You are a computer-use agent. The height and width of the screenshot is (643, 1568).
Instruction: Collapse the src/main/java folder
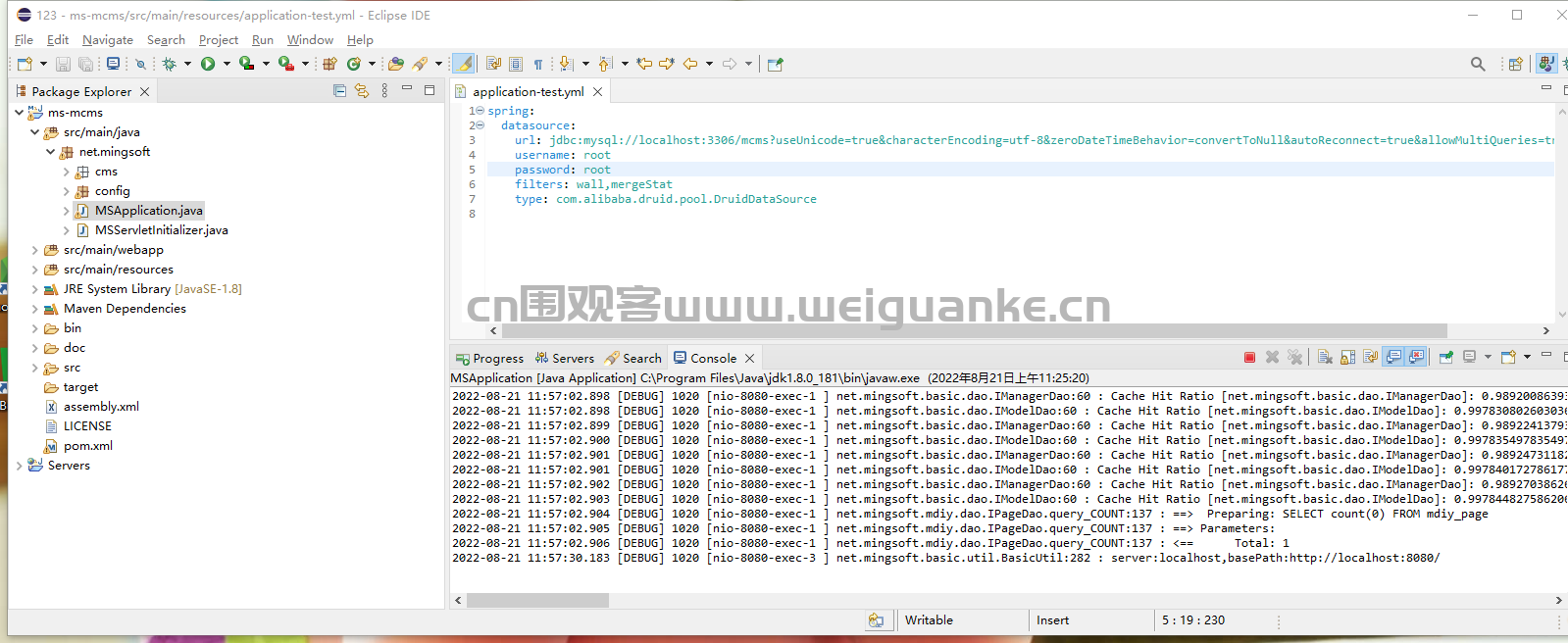[x=35, y=132]
